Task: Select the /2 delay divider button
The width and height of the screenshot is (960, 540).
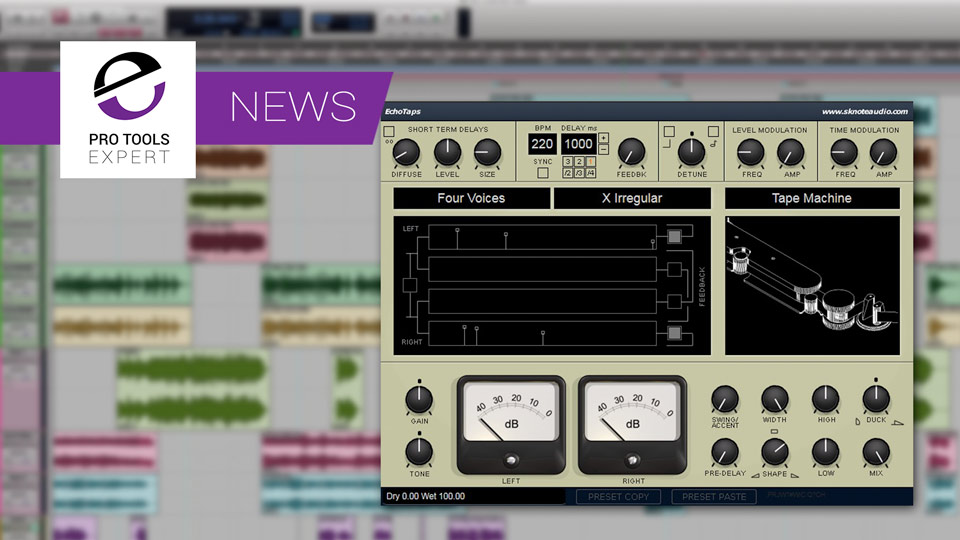Action: point(568,173)
